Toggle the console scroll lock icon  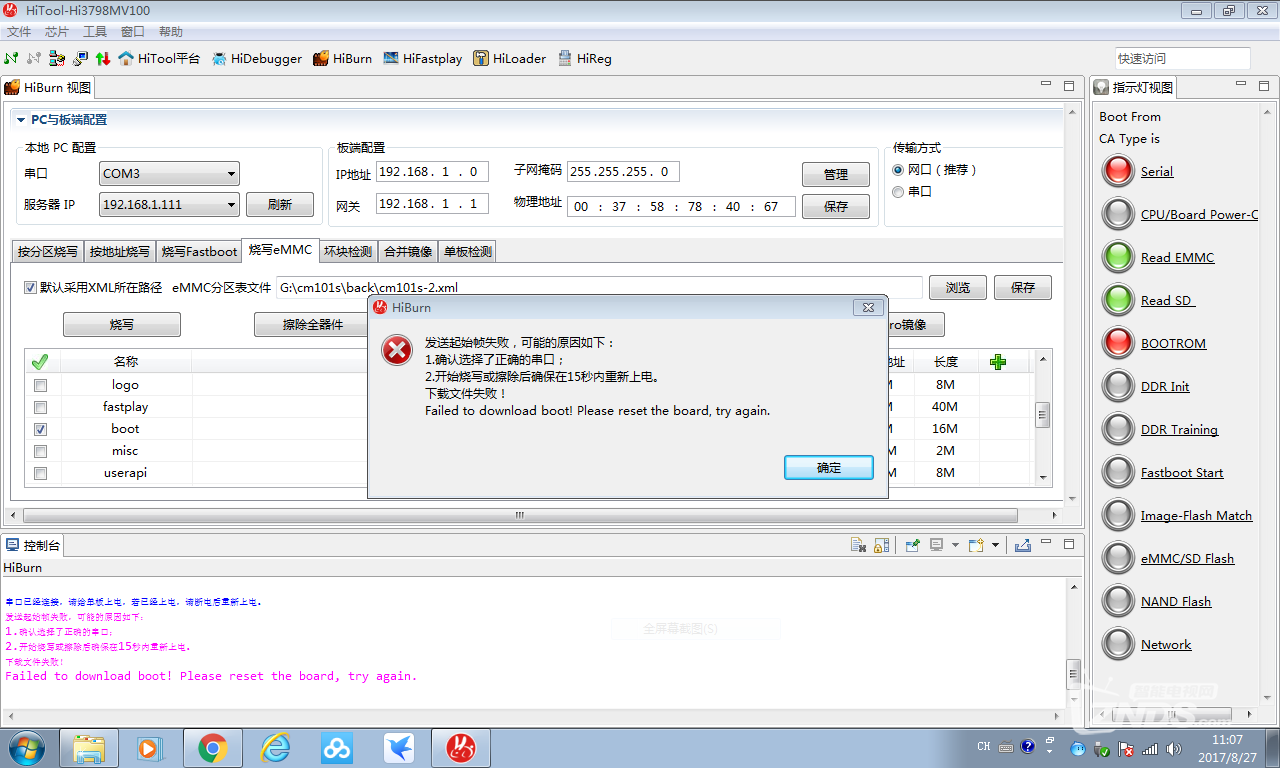tap(881, 545)
